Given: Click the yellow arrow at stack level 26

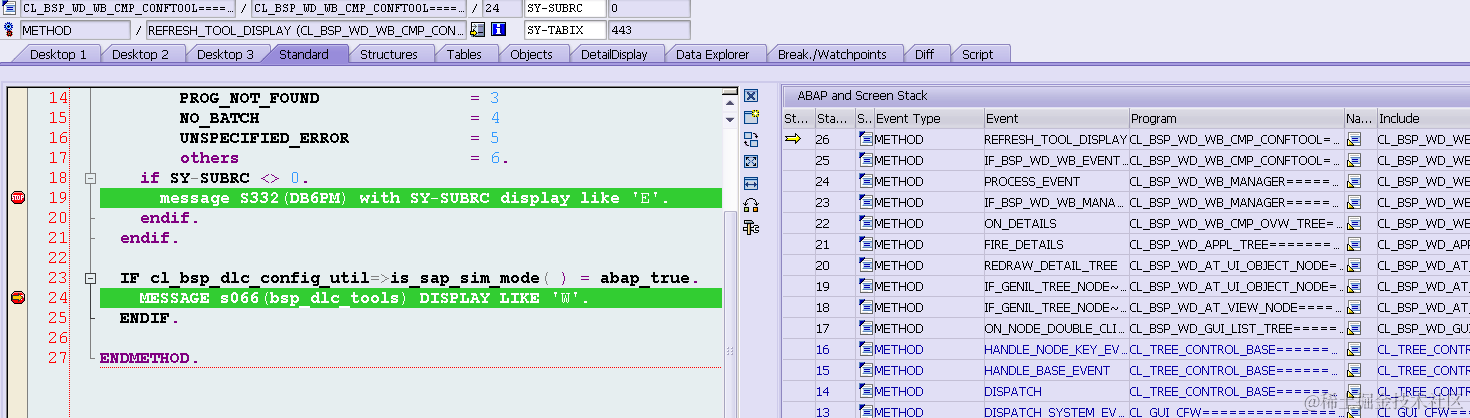Looking at the screenshot, I should (x=793, y=139).
